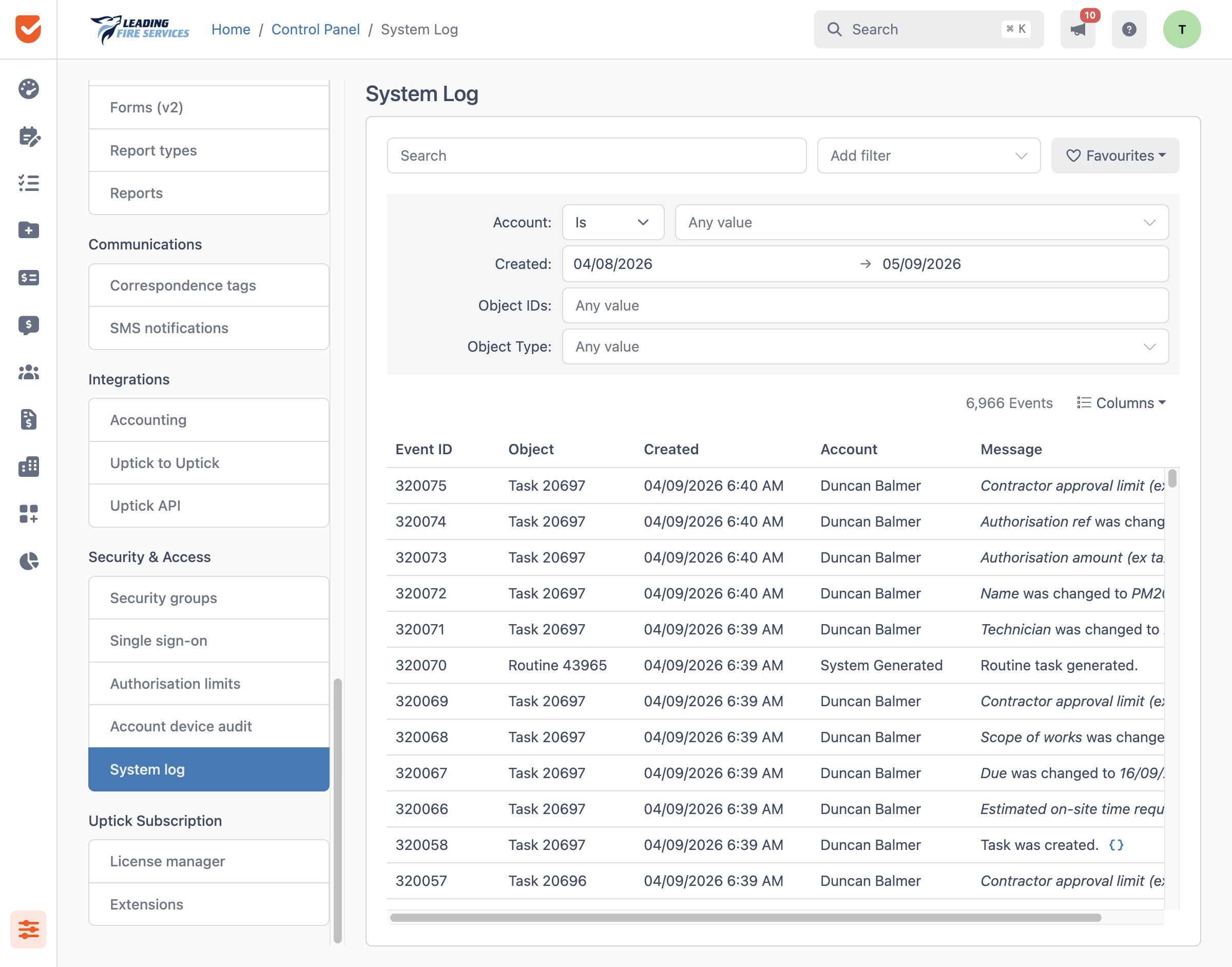Open Report types in the side menu
Image resolution: width=1232 pixels, height=967 pixels.
pyautogui.click(x=209, y=150)
